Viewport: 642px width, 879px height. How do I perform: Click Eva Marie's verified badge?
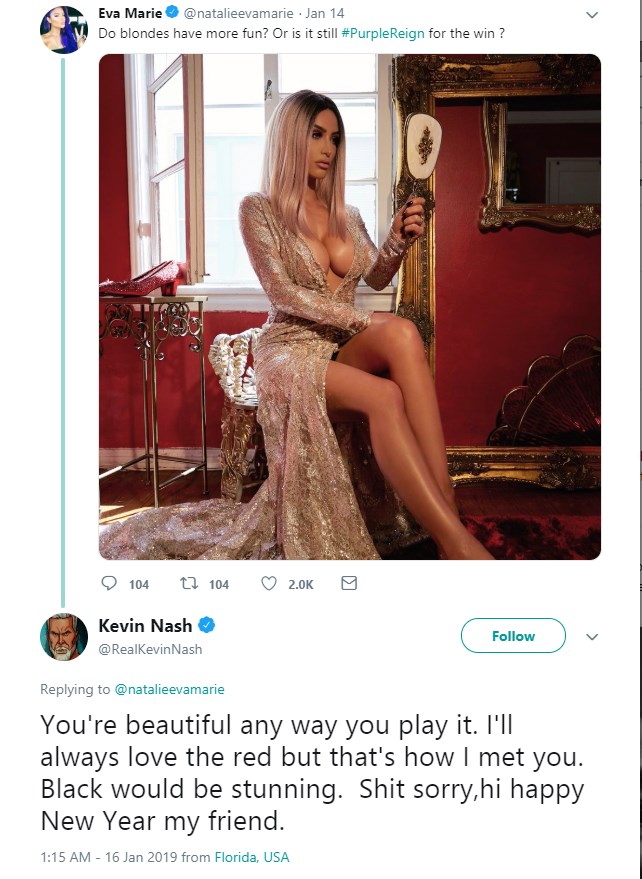[172, 12]
